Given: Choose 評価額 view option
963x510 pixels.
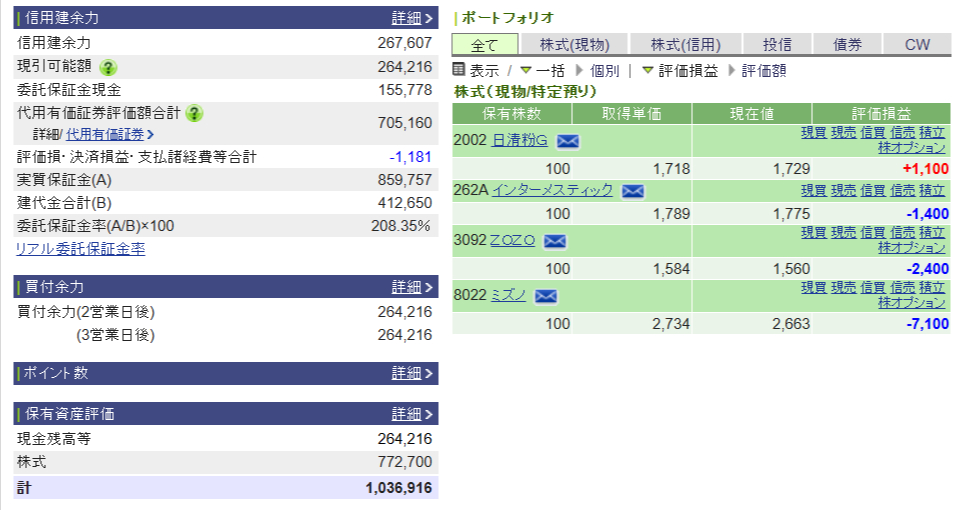Looking at the screenshot, I should [763, 71].
